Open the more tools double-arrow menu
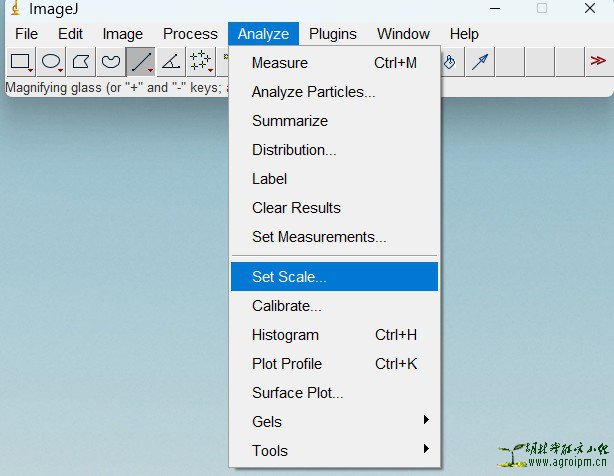Image resolution: width=614 pixels, height=476 pixels. click(598, 62)
